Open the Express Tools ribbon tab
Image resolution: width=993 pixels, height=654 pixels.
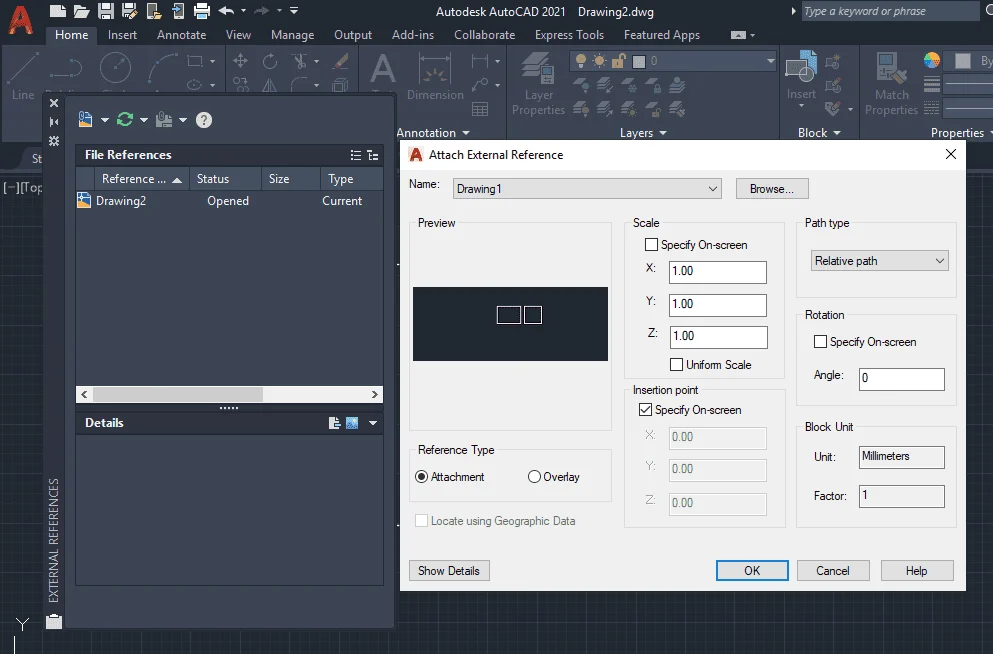tap(569, 35)
